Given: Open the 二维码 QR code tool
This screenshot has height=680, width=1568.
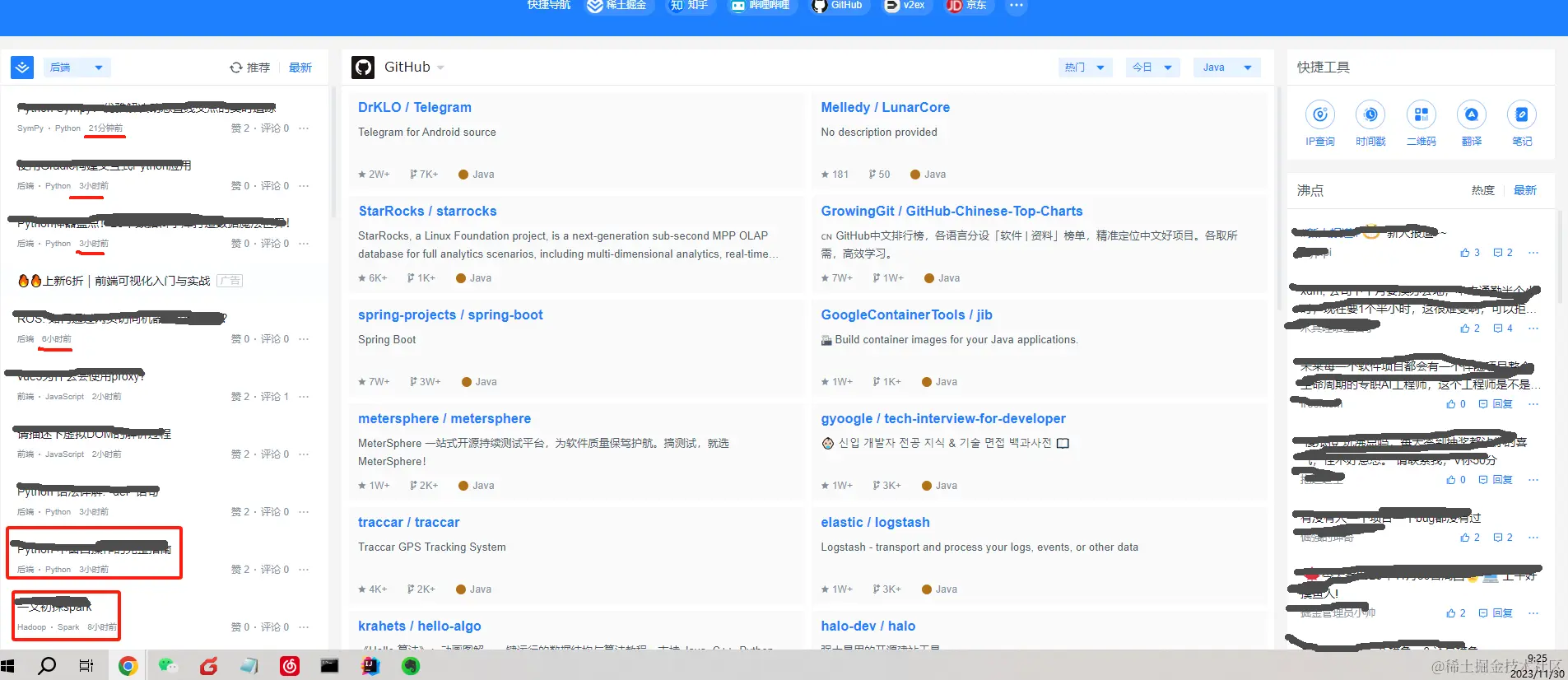Looking at the screenshot, I should 1421,123.
